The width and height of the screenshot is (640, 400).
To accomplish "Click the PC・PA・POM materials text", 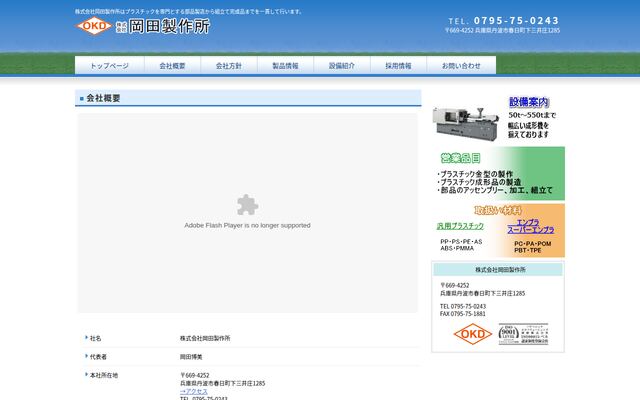I will point(533,244).
